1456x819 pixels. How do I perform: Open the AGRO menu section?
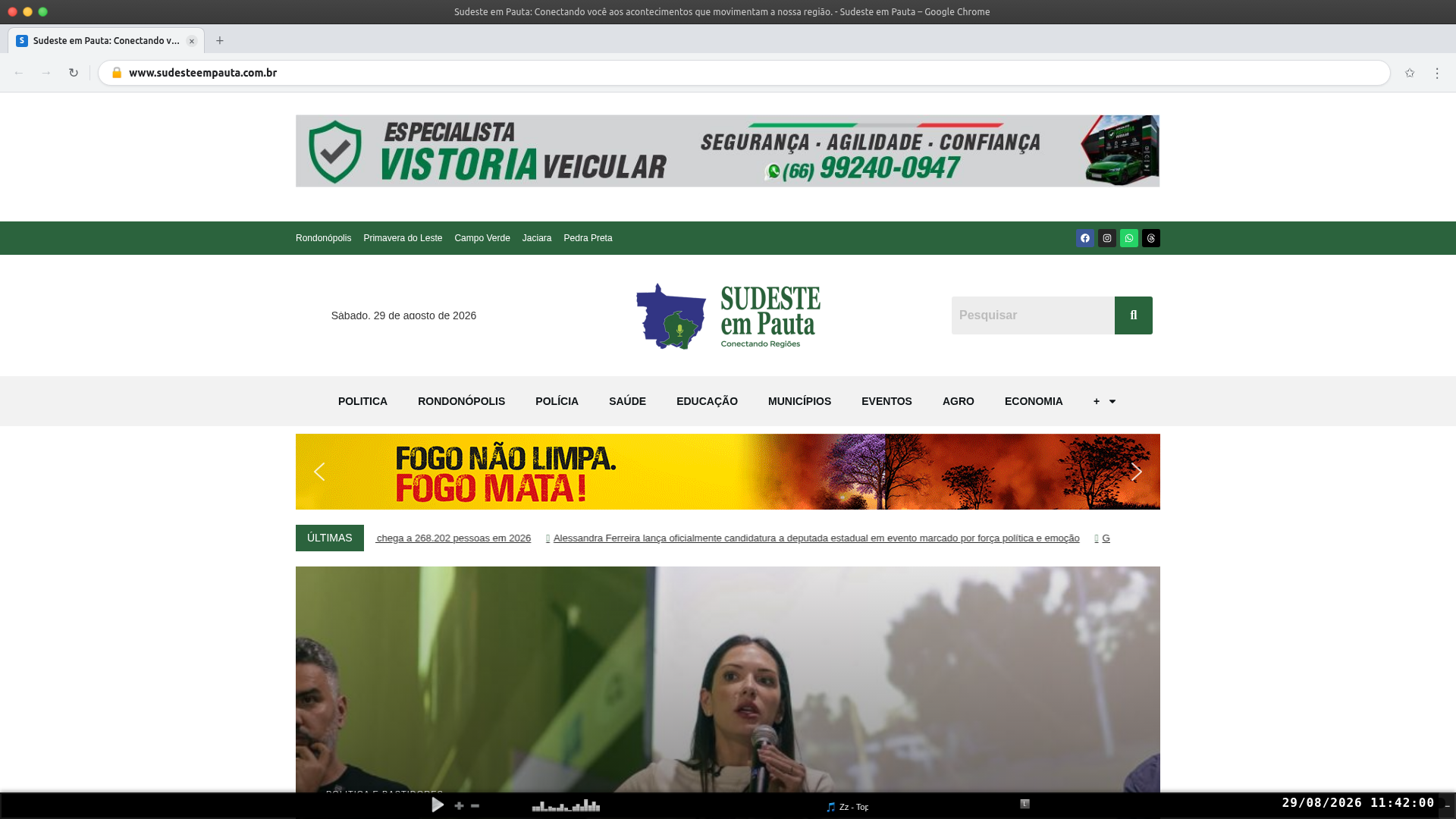tap(959, 401)
